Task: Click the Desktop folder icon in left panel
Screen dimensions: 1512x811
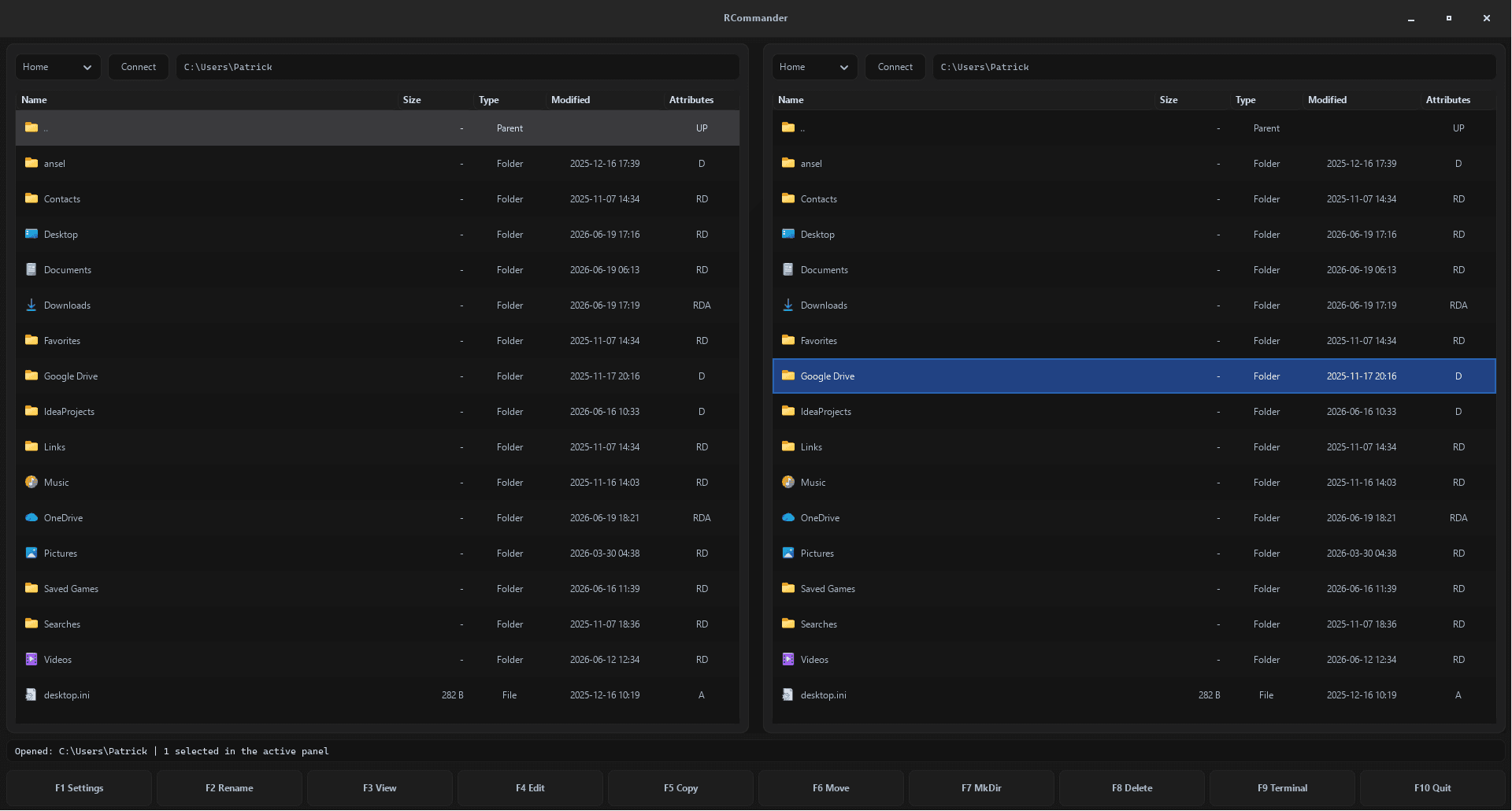Action: pyautogui.click(x=31, y=234)
